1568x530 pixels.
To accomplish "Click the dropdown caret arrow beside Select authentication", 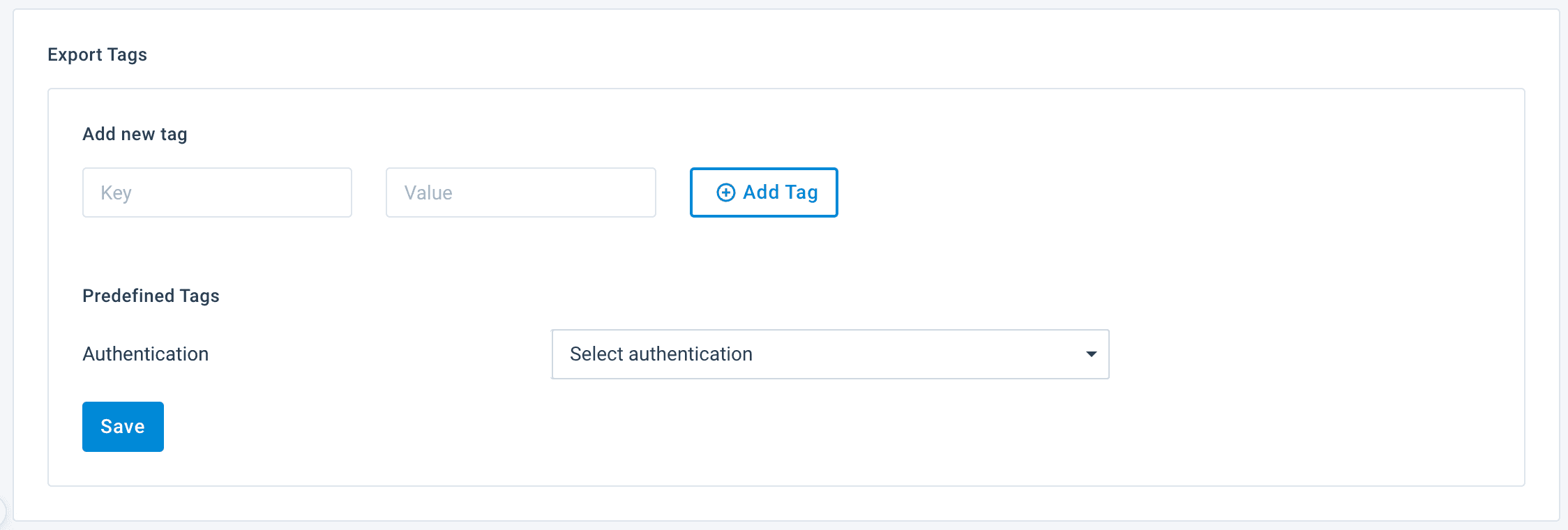I will [1091, 354].
